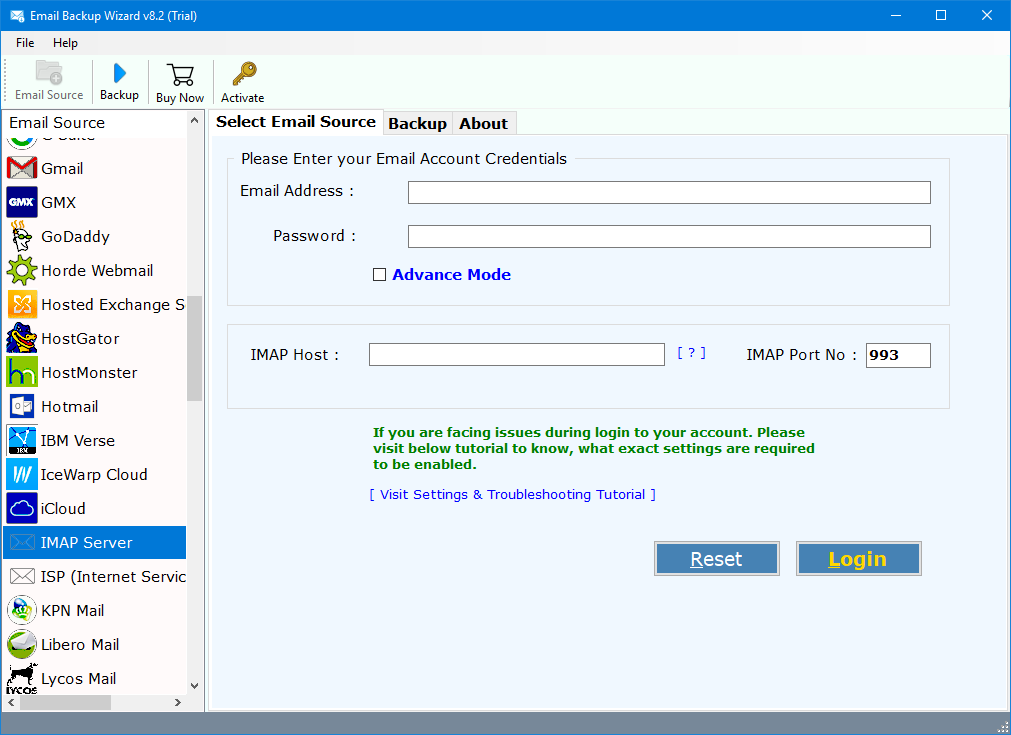Screen dimensions: 1011x735
Task: Select the KPN Mail list entry
Action: 95,611
